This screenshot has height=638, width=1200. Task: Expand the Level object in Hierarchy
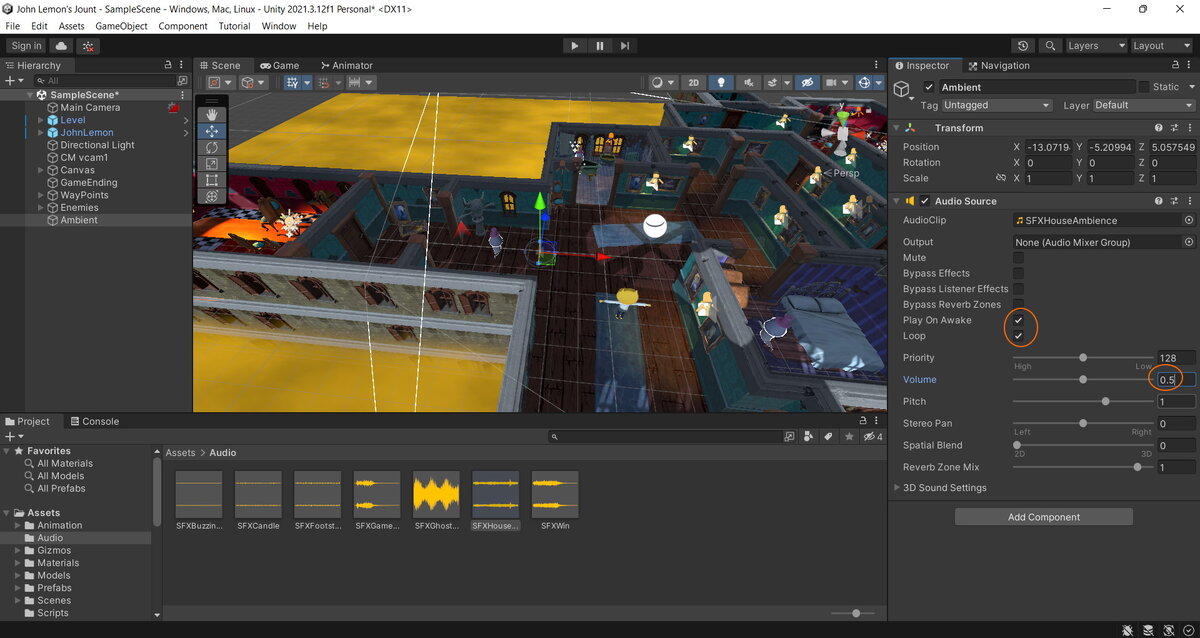41,120
